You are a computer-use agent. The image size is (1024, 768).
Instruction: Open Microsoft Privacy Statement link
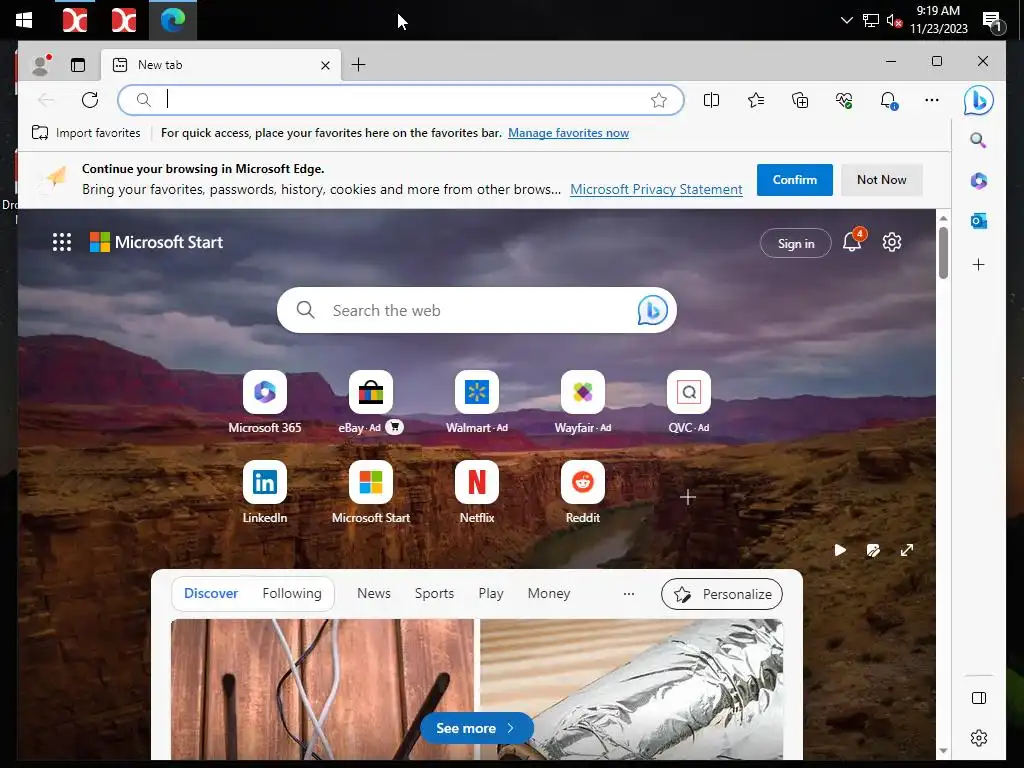(x=656, y=189)
